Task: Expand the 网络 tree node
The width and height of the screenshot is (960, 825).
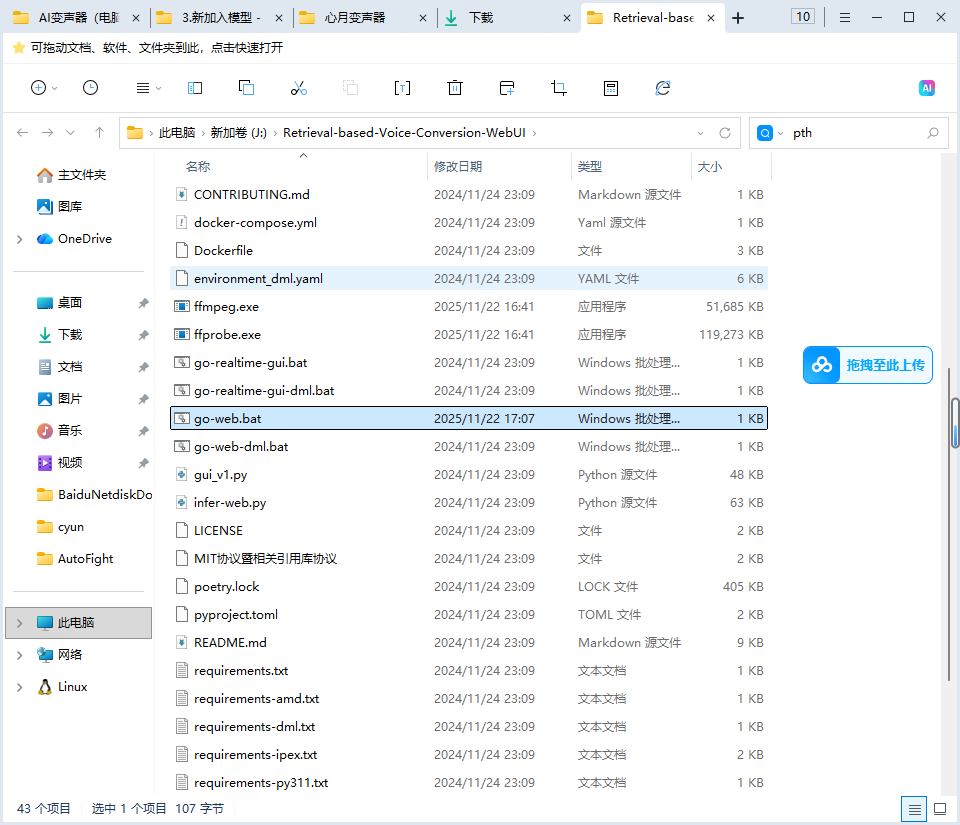Action: 20,655
